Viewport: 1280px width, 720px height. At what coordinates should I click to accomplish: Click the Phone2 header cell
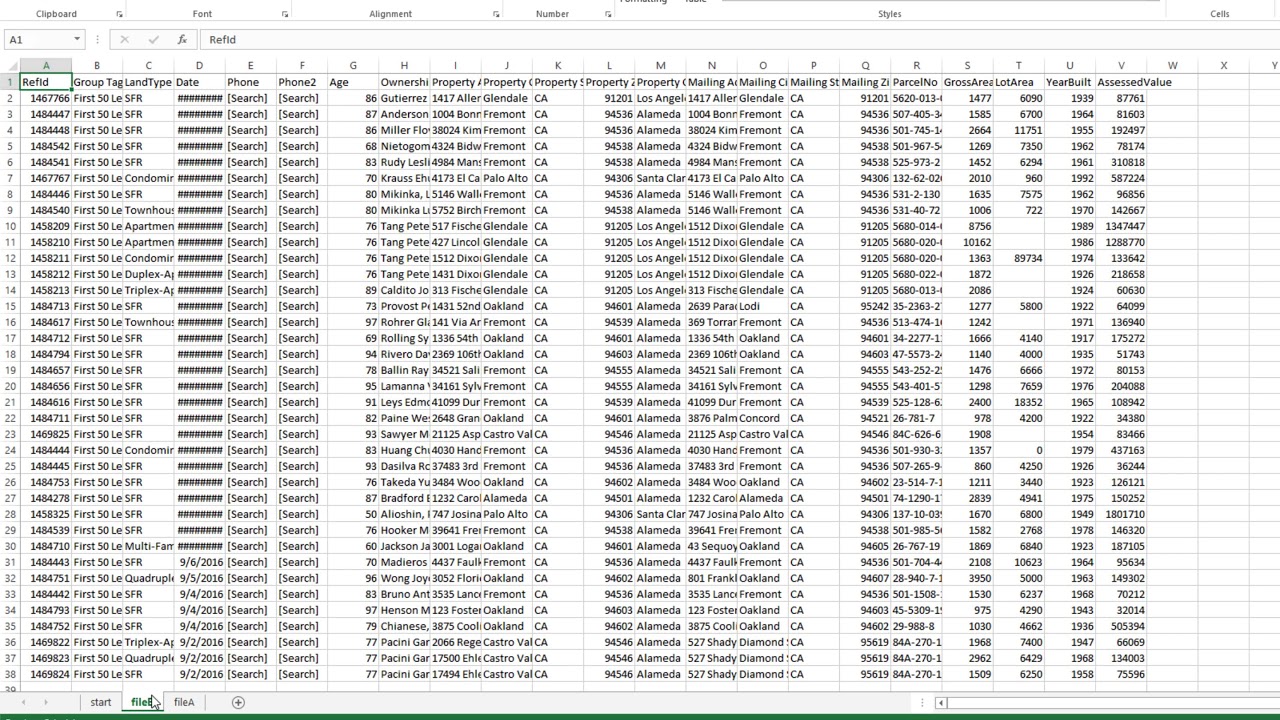[x=302, y=82]
